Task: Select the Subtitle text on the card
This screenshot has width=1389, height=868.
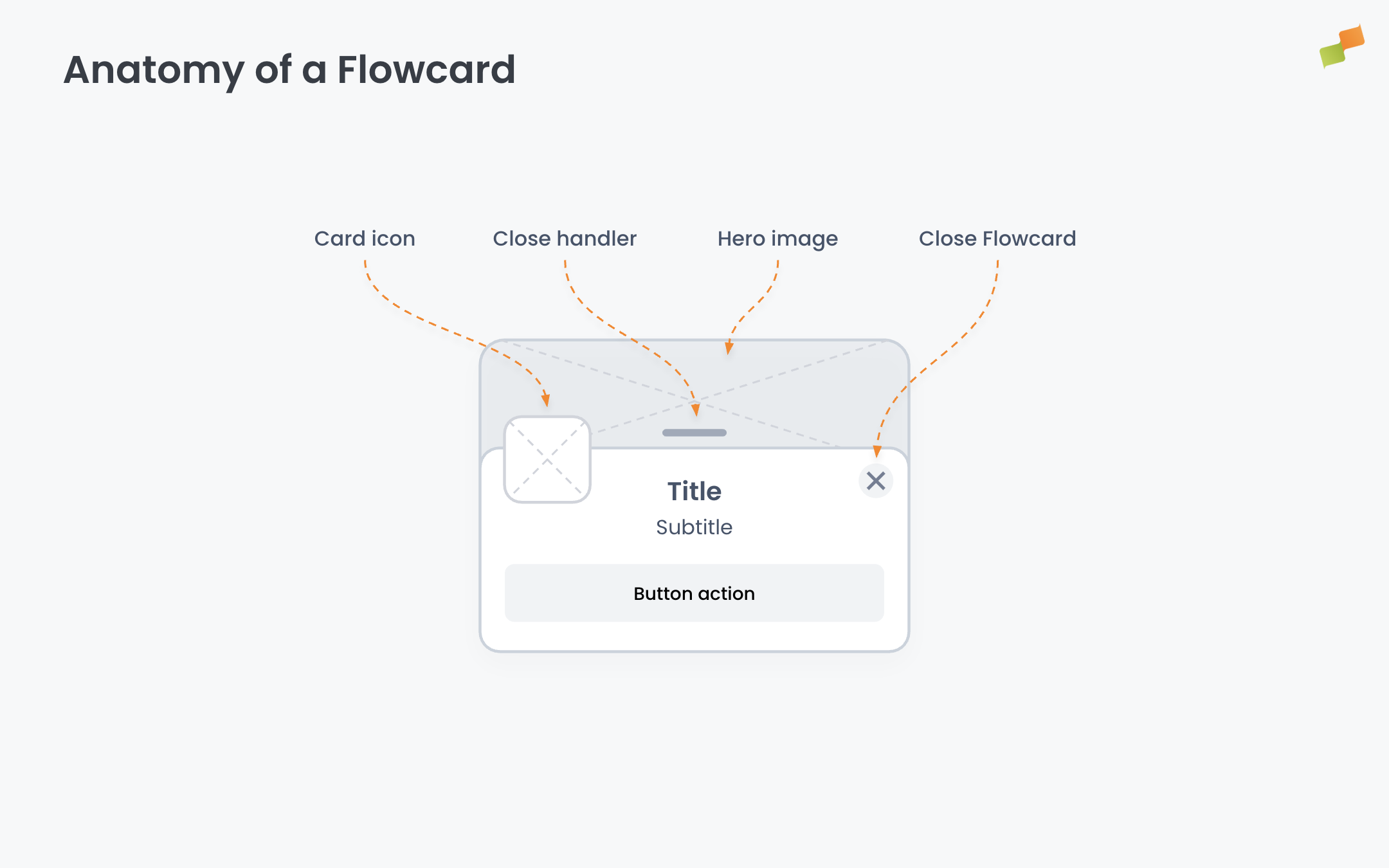Action: 694,527
